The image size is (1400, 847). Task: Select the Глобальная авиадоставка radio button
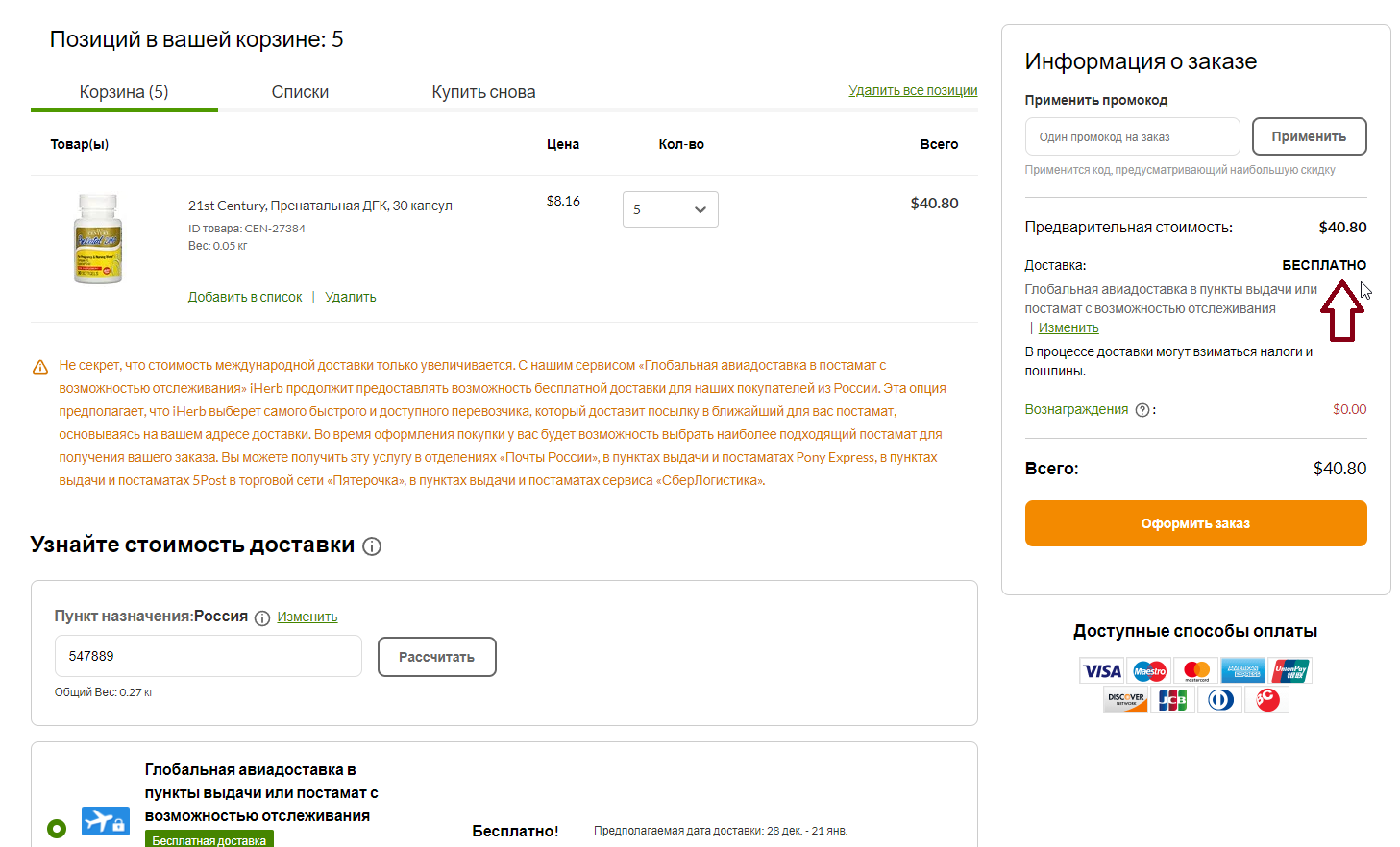57,828
